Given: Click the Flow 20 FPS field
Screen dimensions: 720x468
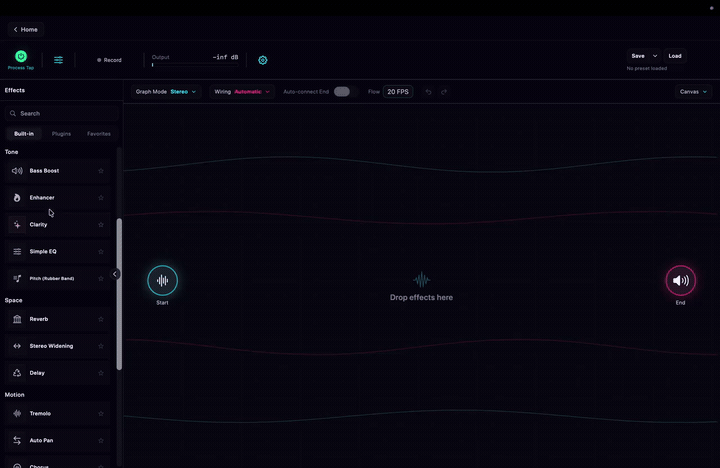Looking at the screenshot, I should click(398, 92).
